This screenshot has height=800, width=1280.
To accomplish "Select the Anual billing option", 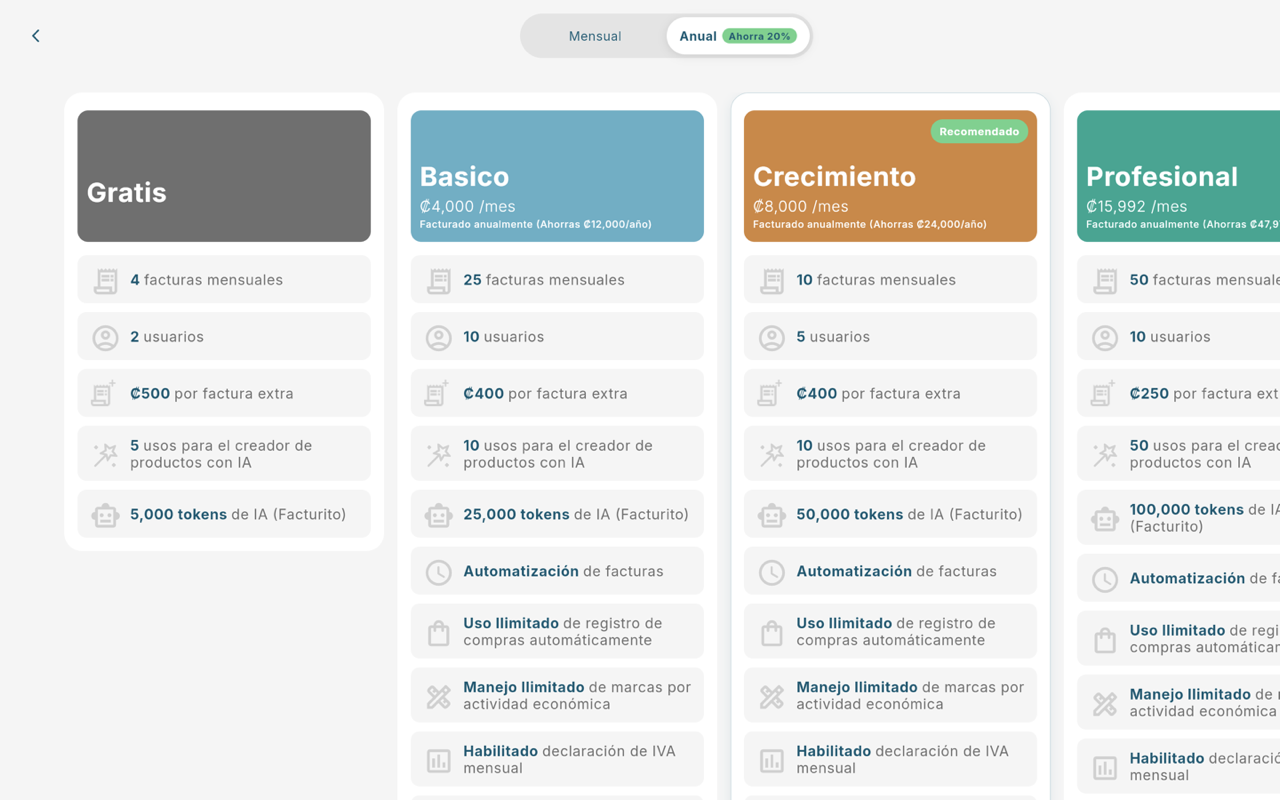I will (x=738, y=36).
